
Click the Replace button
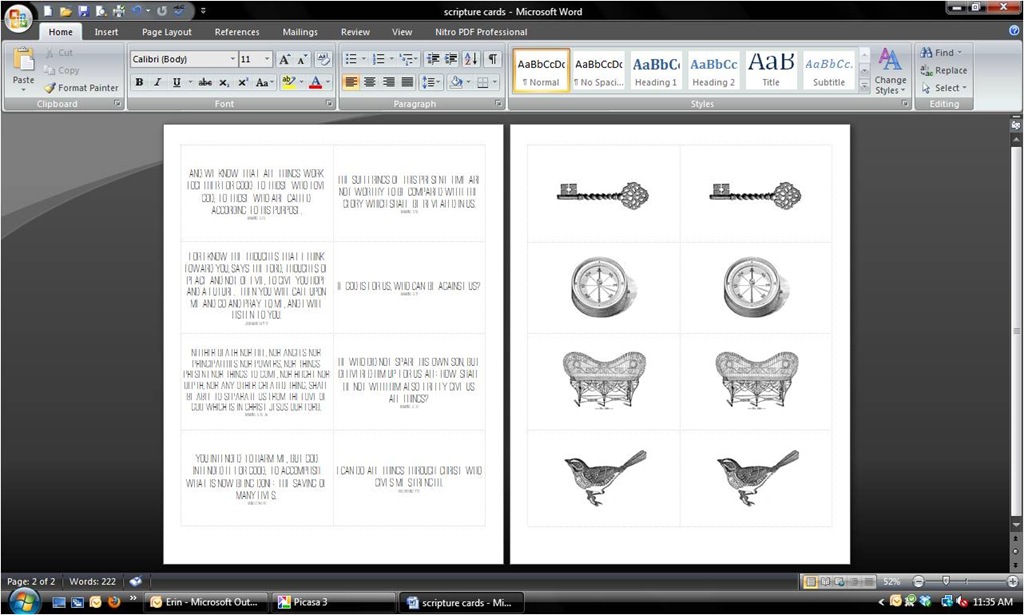pos(944,71)
